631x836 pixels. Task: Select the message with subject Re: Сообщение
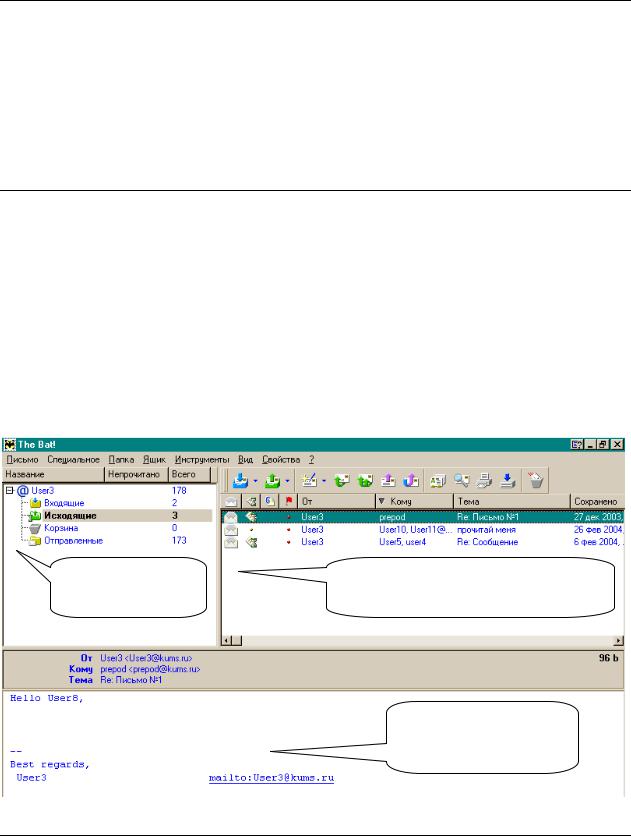(x=422, y=542)
